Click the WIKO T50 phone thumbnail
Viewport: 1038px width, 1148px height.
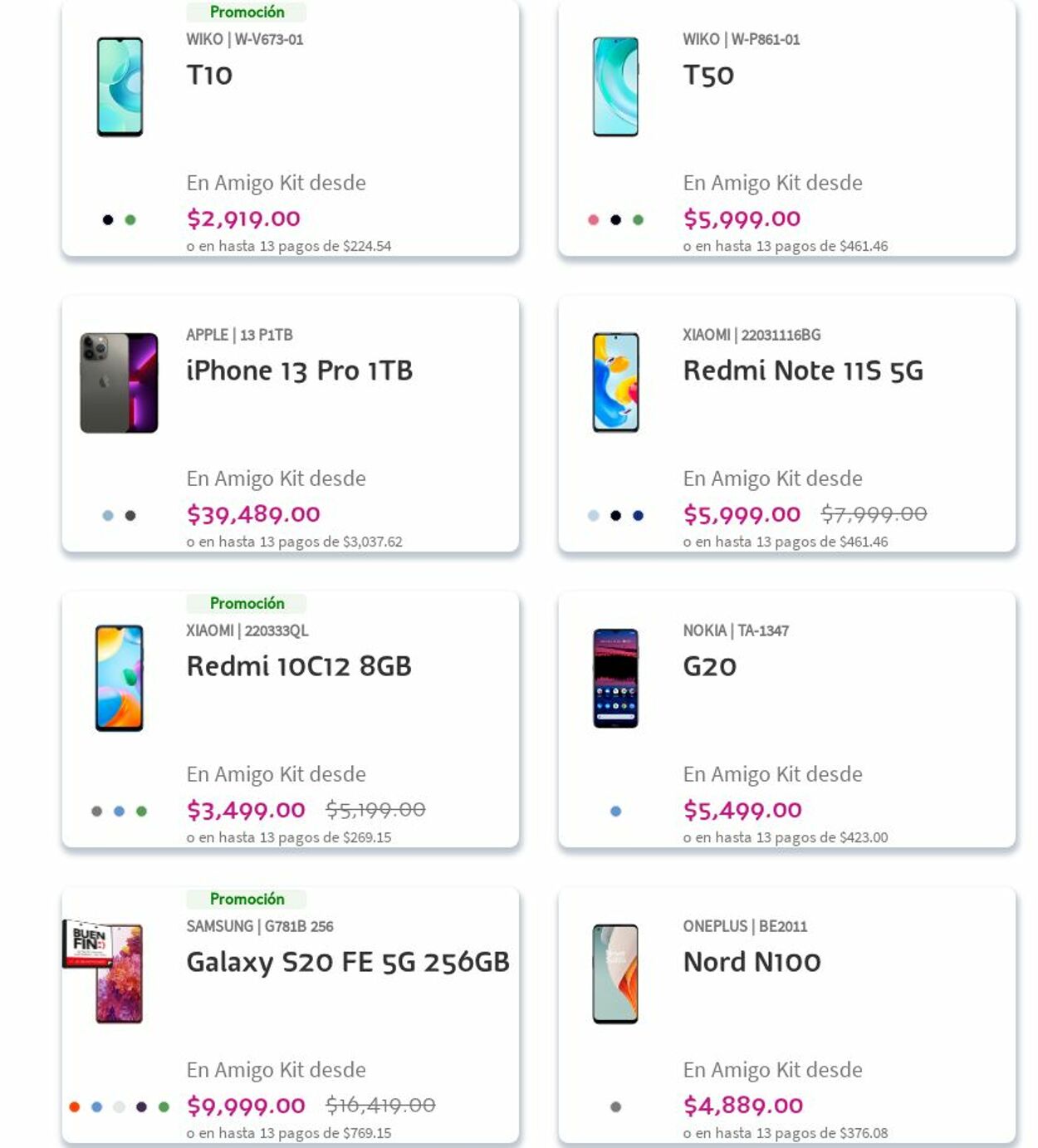coord(615,87)
